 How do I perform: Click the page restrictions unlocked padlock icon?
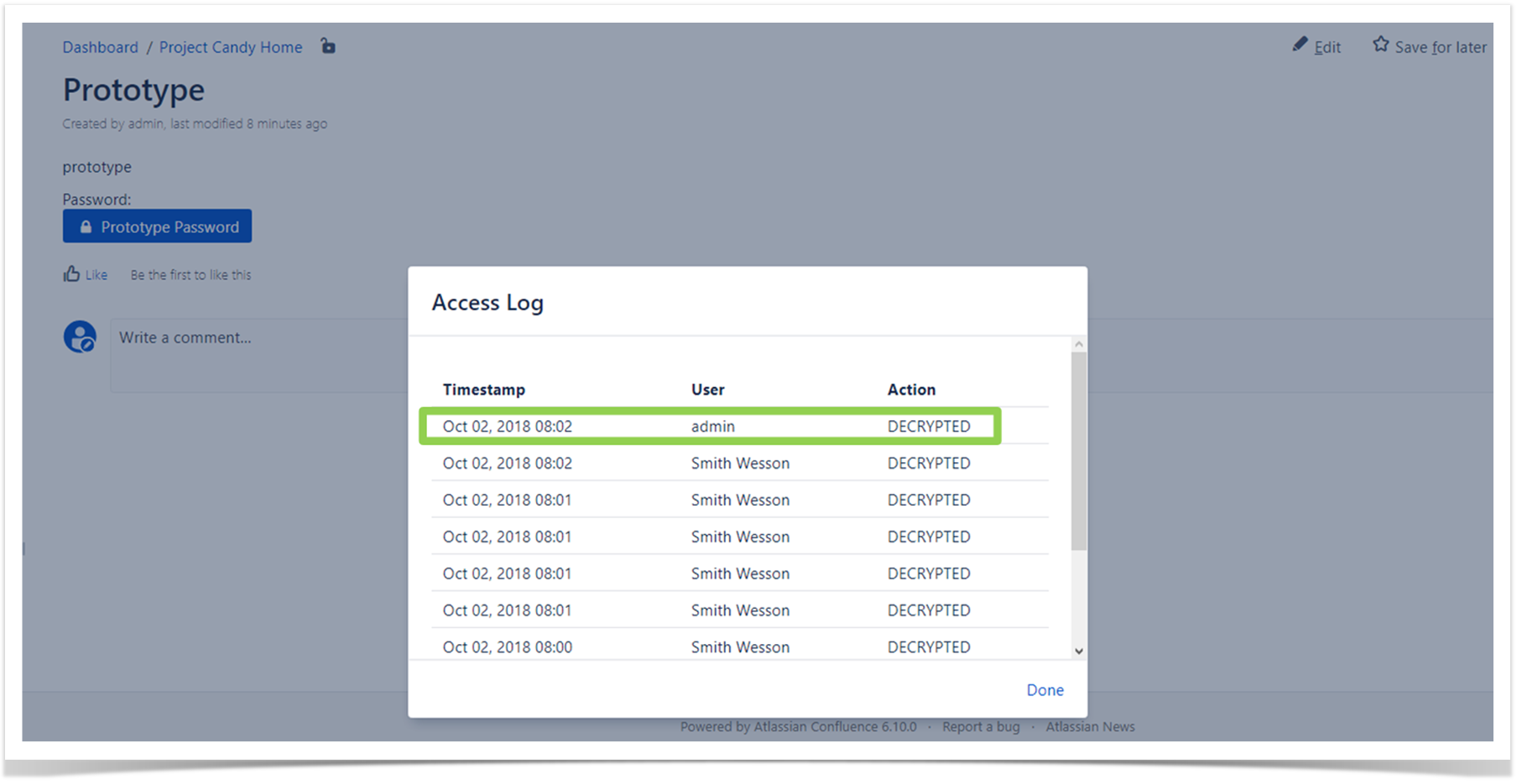pos(328,46)
